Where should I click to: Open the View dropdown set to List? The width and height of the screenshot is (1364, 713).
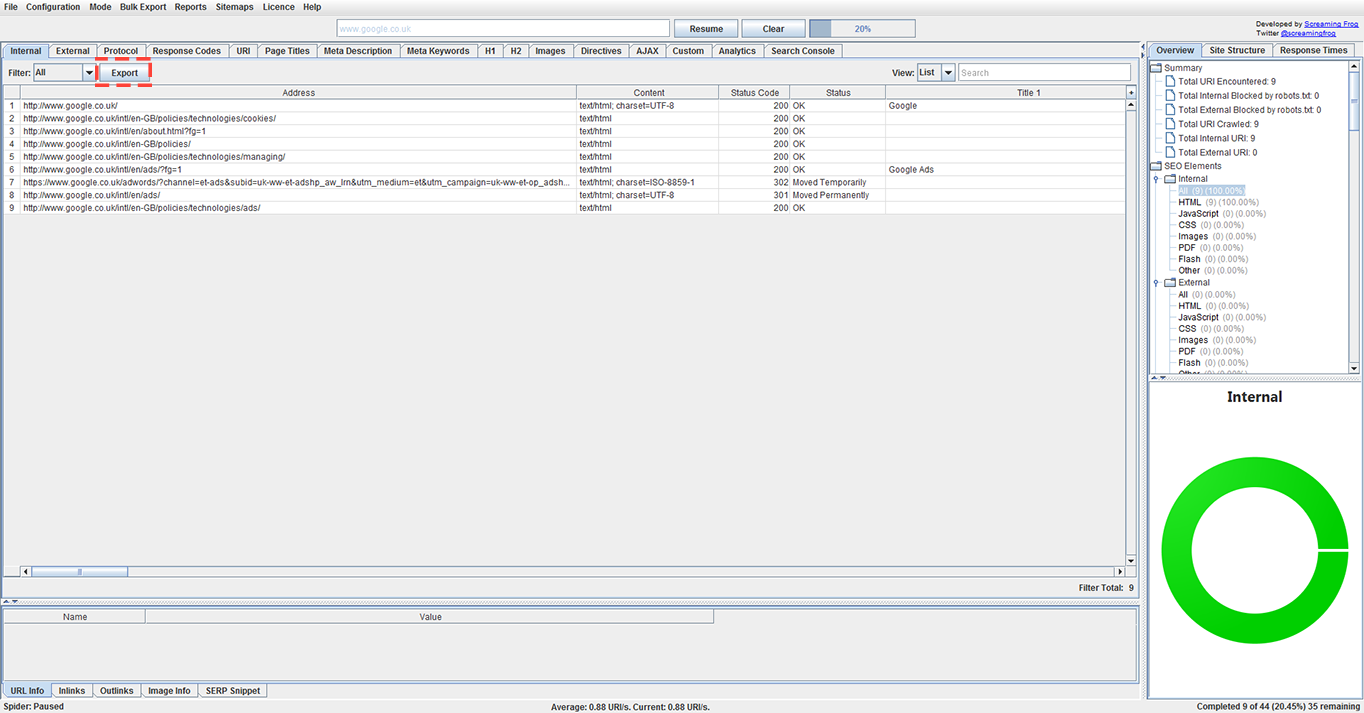click(948, 73)
